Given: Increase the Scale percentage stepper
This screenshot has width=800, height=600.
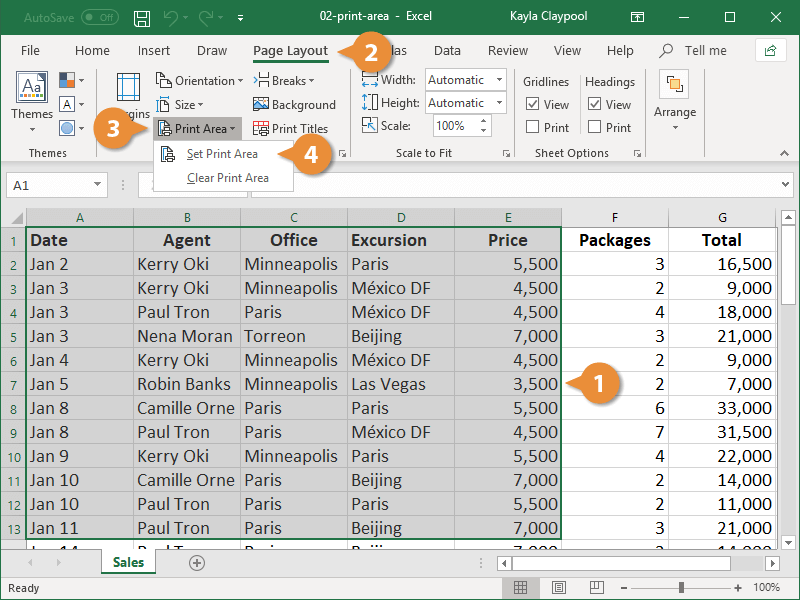Looking at the screenshot, I should click(483, 120).
